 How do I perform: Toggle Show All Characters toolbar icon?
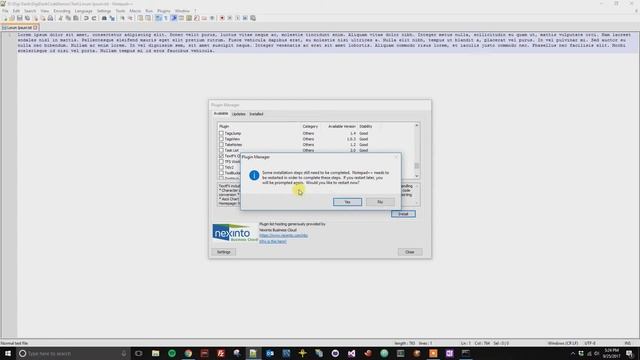pos(166,18)
